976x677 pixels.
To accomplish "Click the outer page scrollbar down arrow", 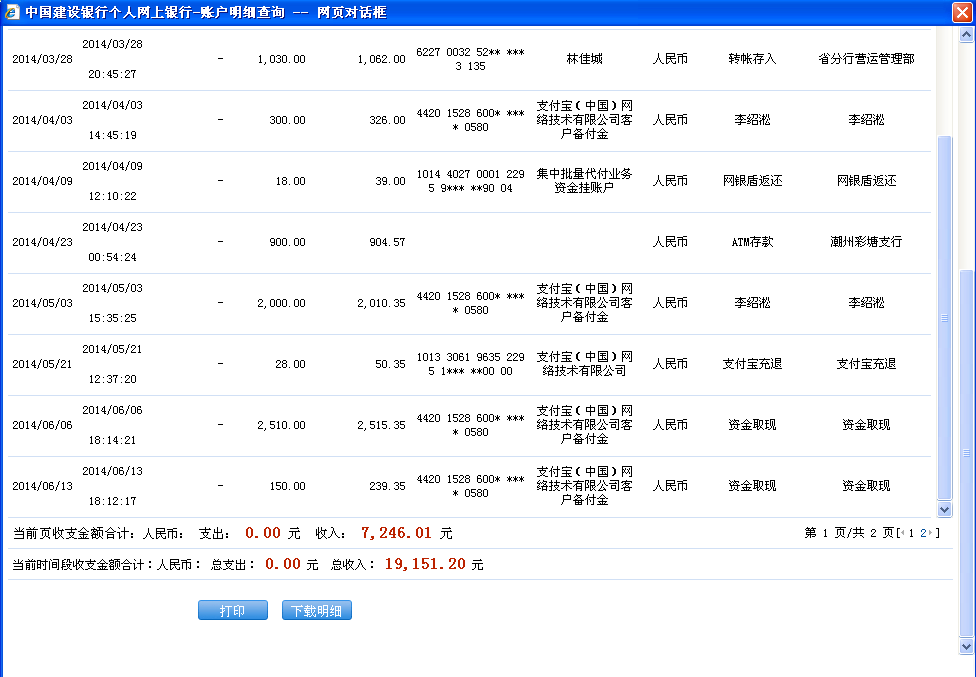I will (x=966, y=647).
